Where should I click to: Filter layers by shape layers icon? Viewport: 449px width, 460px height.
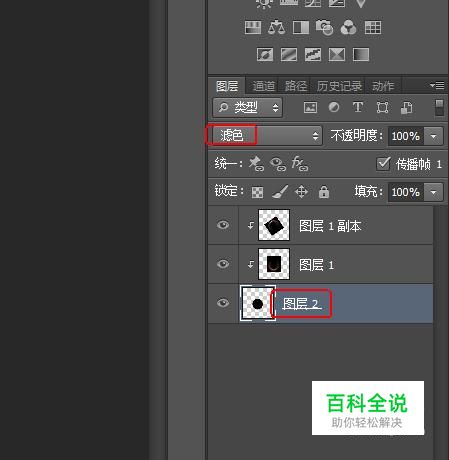[x=382, y=107]
